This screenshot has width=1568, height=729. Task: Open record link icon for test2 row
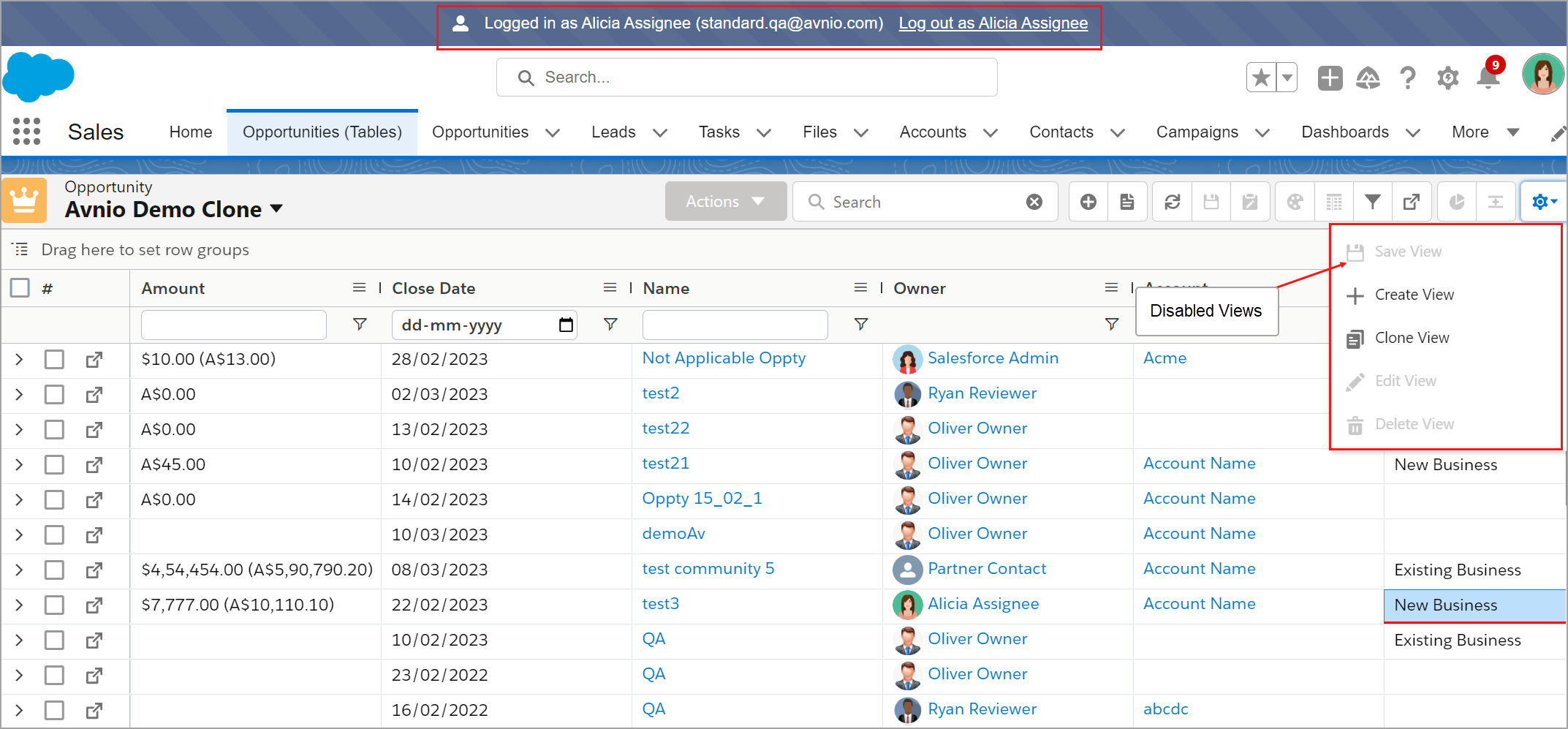[x=94, y=395]
